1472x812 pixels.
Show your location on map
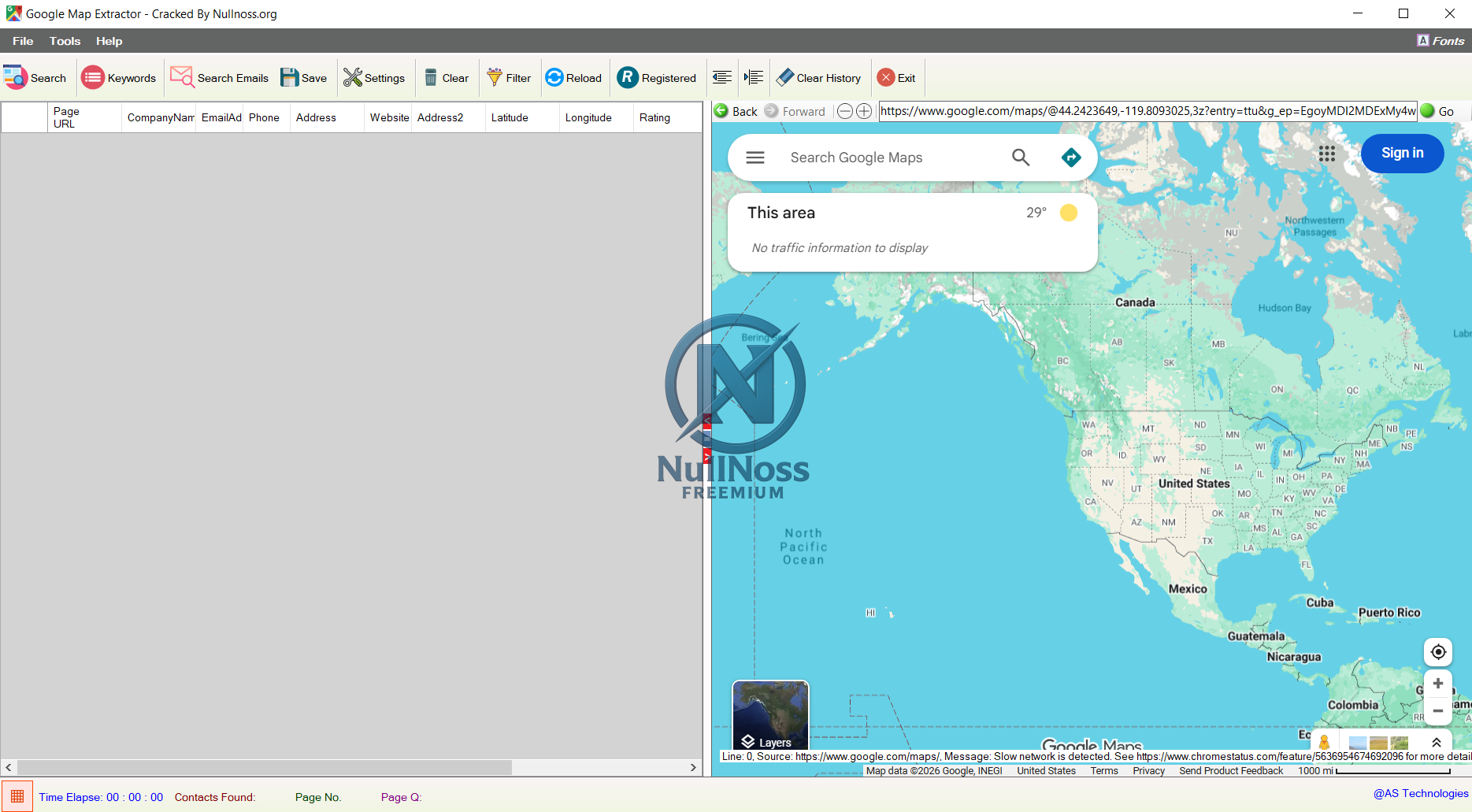click(x=1437, y=652)
